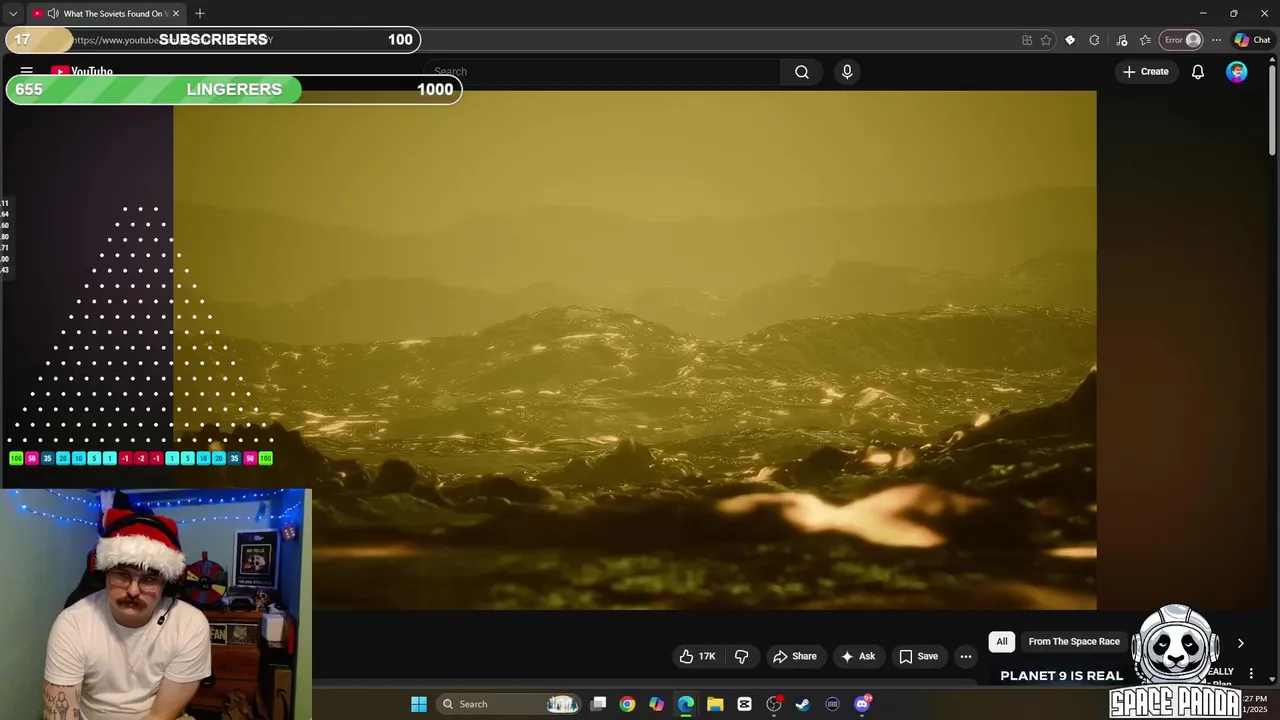1280x720 pixels.
Task: Open Task View on taskbar
Action: (598, 704)
